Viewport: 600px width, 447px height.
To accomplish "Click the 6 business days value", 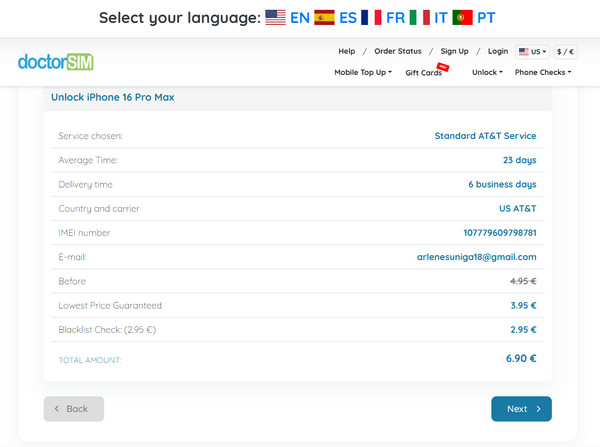I will pyautogui.click(x=502, y=184).
